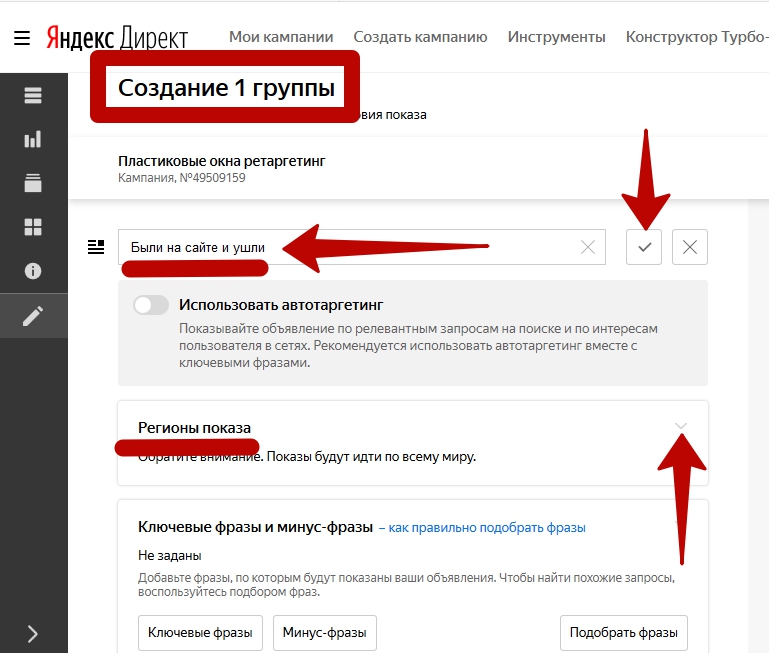Click the Показы будут идти по всему миру notice
The height and width of the screenshot is (653, 769).
(371, 457)
